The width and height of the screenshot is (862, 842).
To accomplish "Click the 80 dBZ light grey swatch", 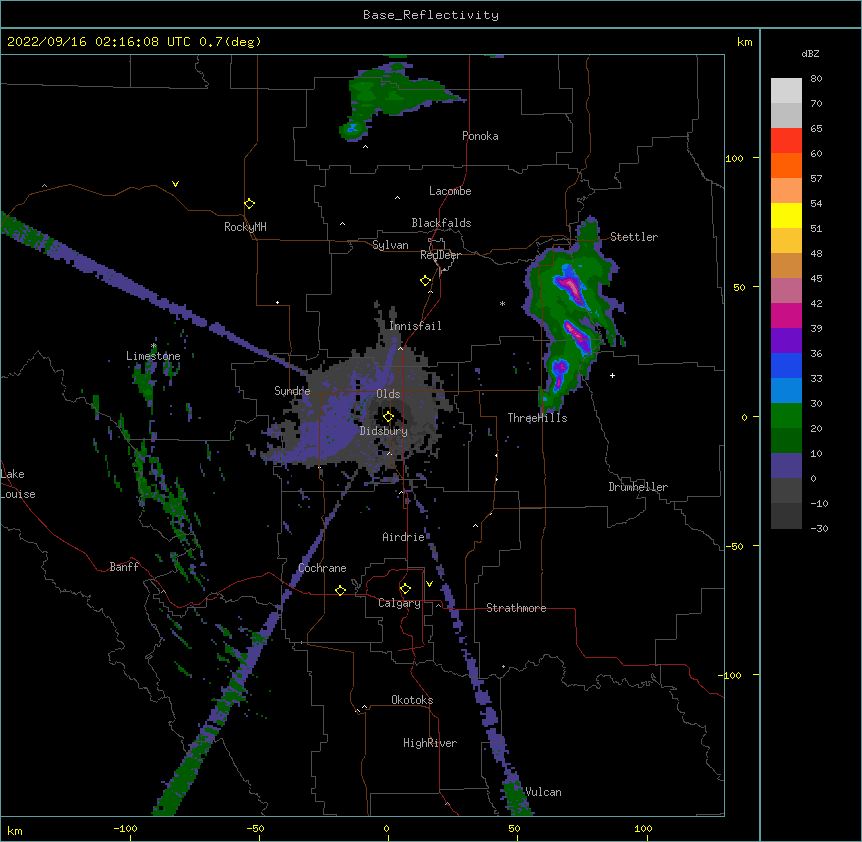I will pos(786,91).
